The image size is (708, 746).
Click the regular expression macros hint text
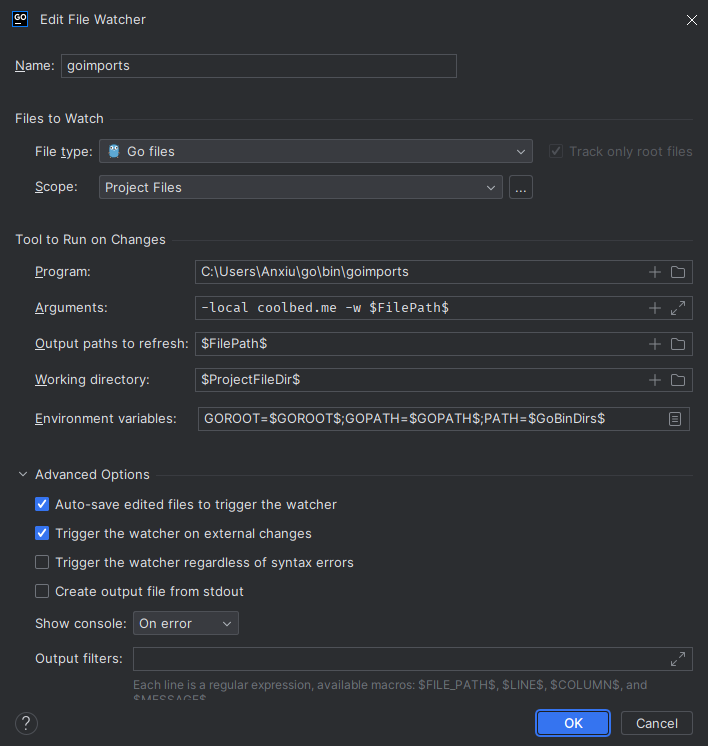point(390,690)
